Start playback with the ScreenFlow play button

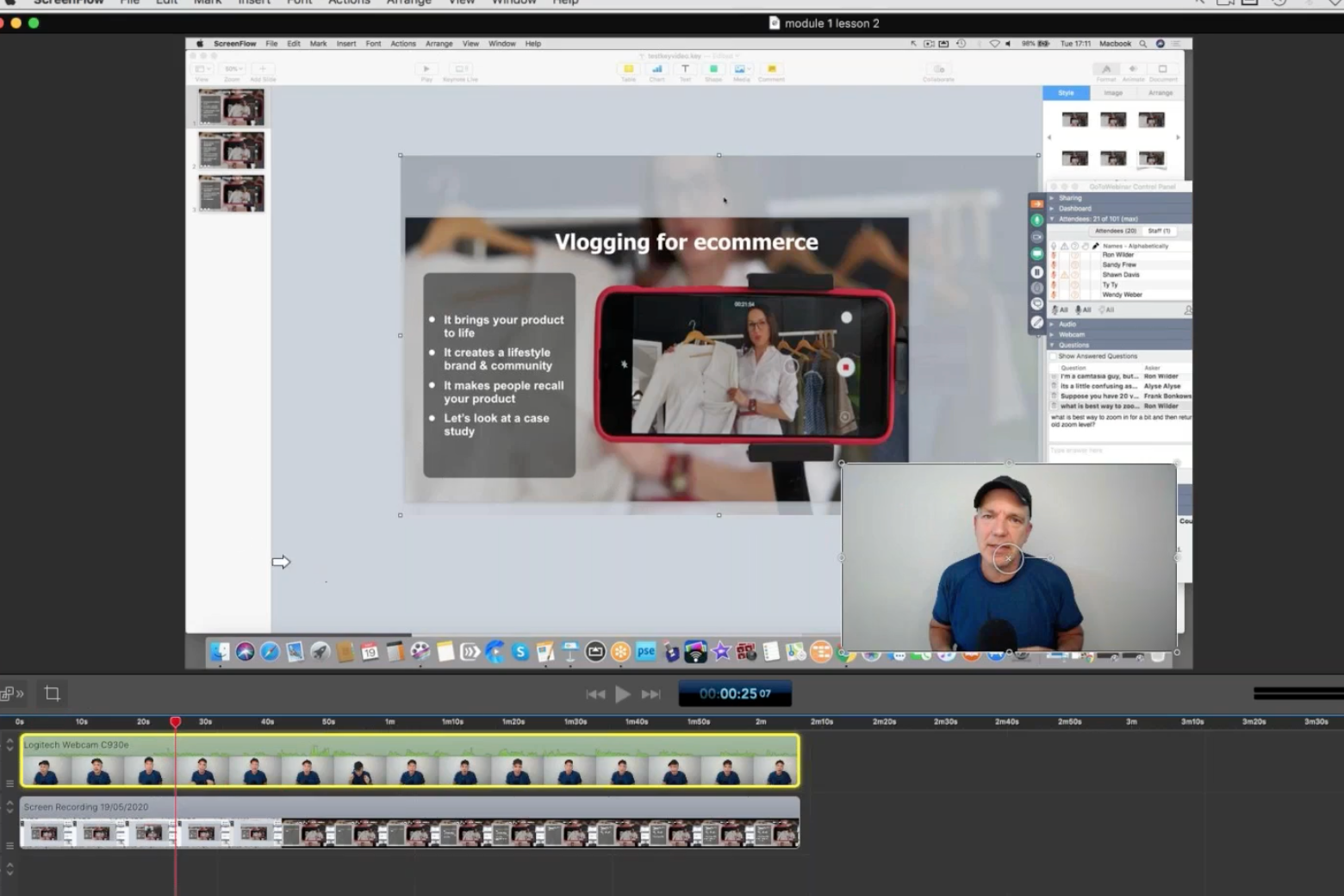[x=623, y=694]
